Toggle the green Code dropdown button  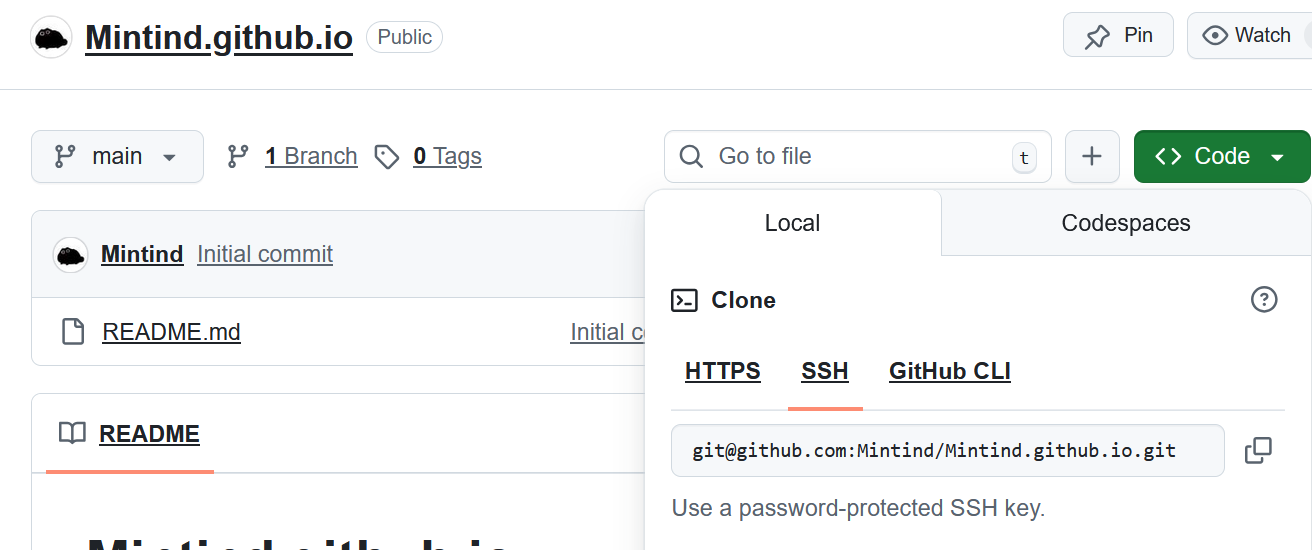click(x=1221, y=157)
